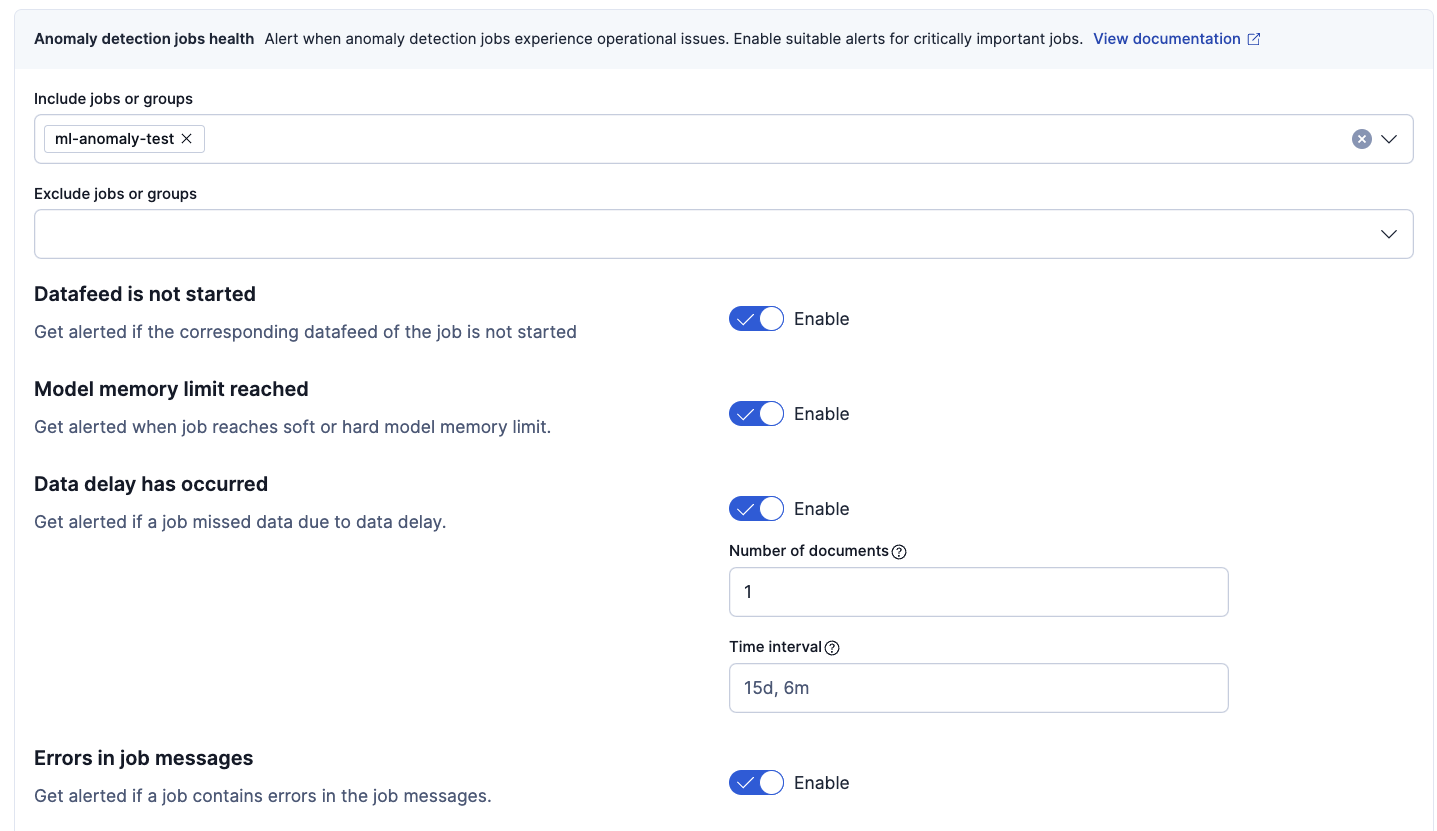Open the Exclude jobs or groups dropdown
Viewport: 1437px width, 831px height.
[x=1389, y=233]
